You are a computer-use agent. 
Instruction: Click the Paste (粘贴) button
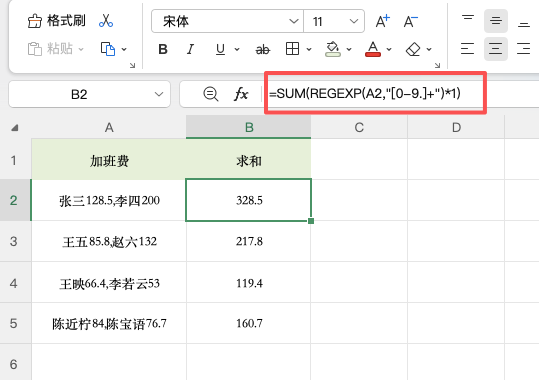[x=50, y=49]
